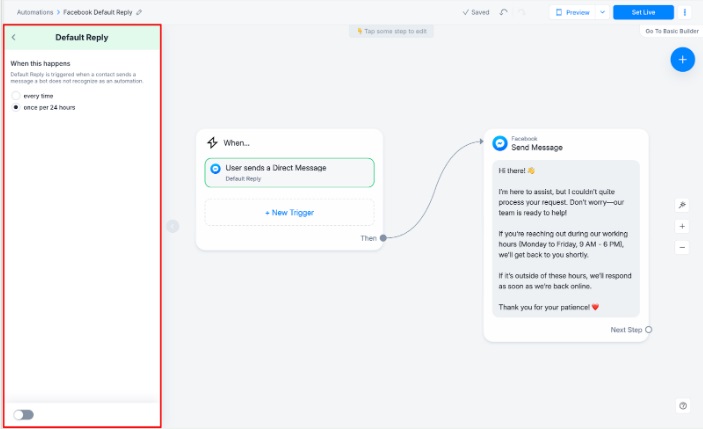Click the redo arrow icon

pyautogui.click(x=521, y=12)
